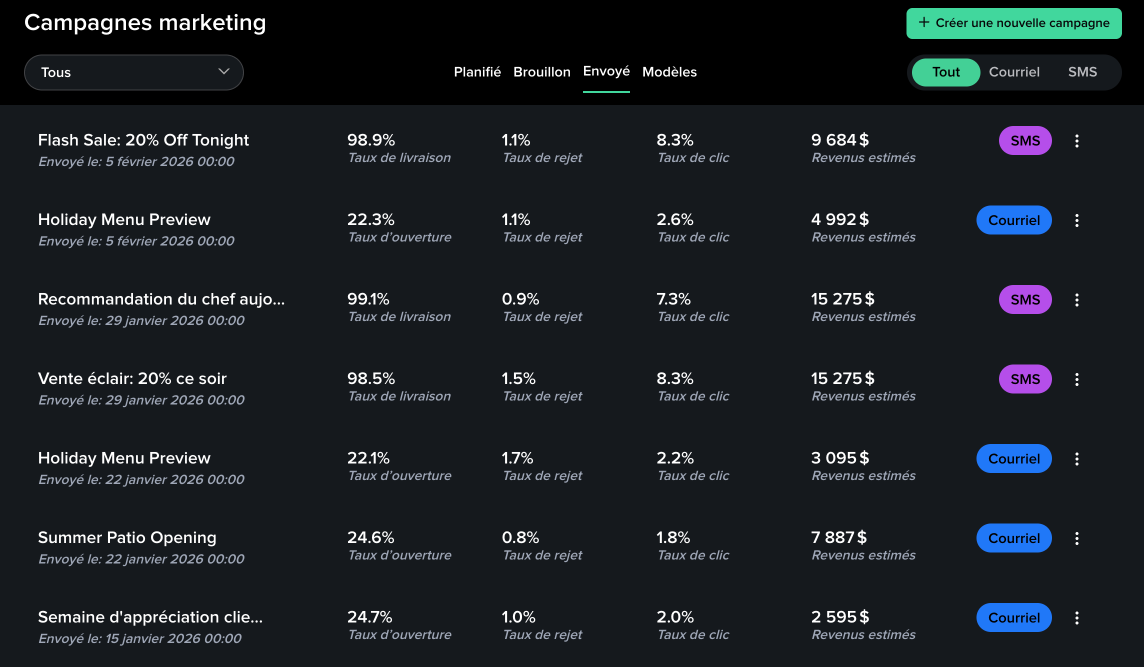This screenshot has width=1144, height=667.
Task: Open Recommandation du chef campaign title
Action: [161, 299]
